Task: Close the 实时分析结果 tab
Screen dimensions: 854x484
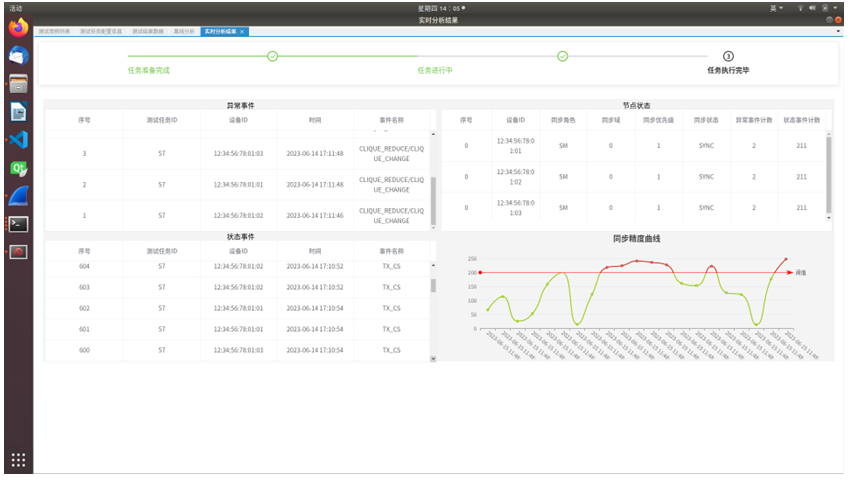Action: coord(242,32)
